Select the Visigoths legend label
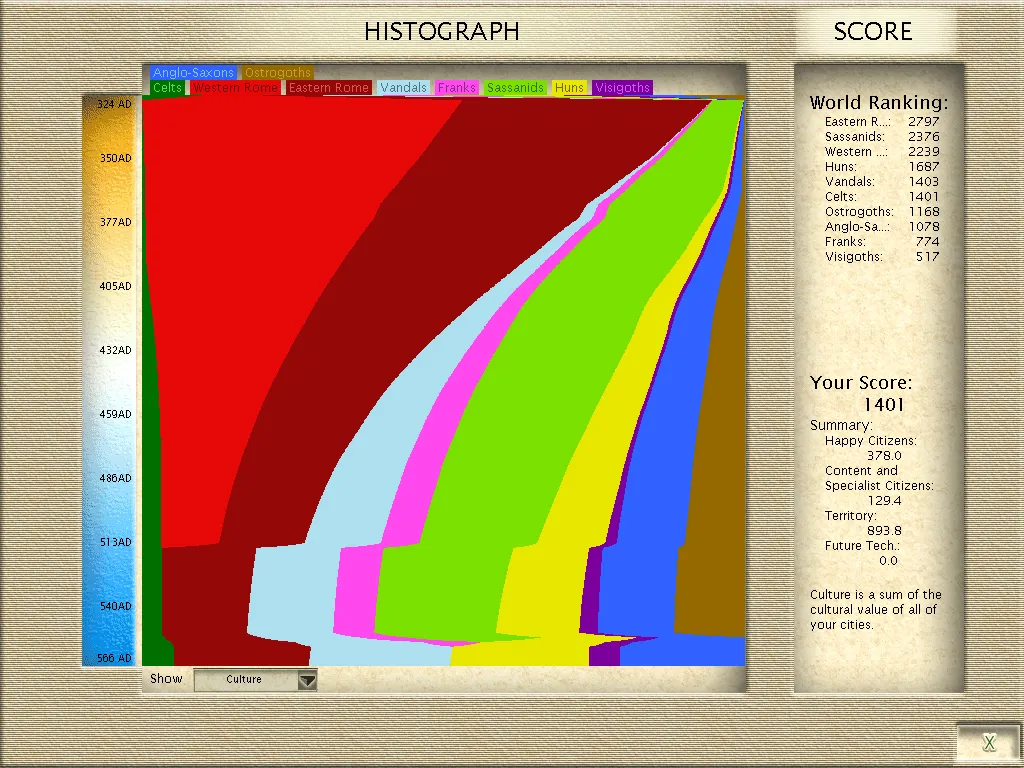Image resolution: width=1024 pixels, height=768 pixels. coord(622,88)
